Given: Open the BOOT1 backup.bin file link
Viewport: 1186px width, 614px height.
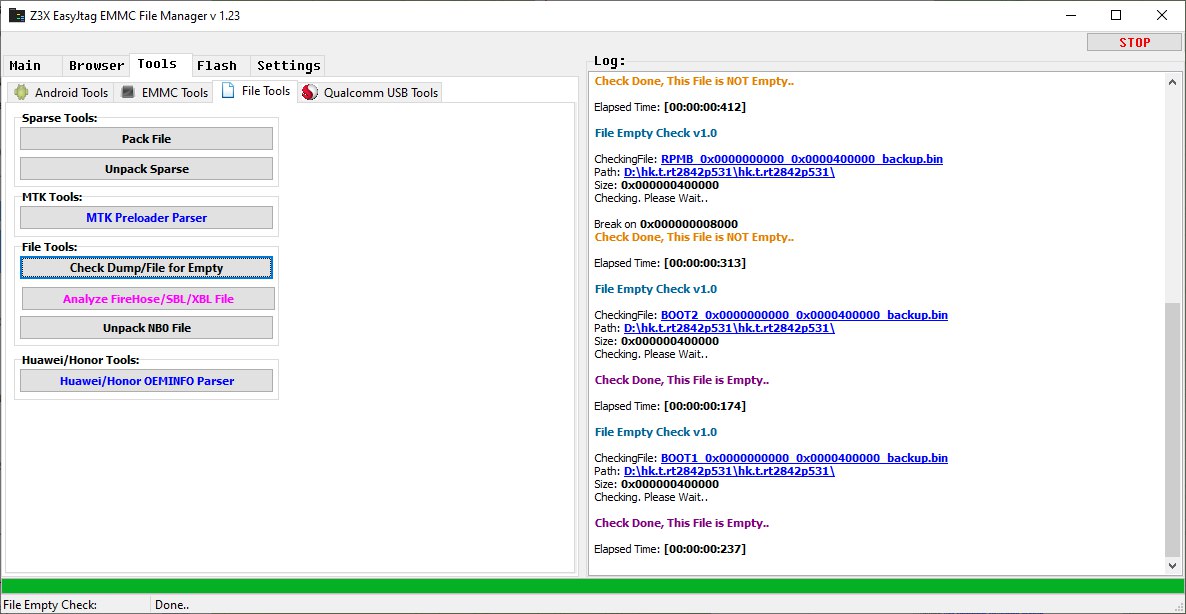Looking at the screenshot, I should (x=804, y=457).
